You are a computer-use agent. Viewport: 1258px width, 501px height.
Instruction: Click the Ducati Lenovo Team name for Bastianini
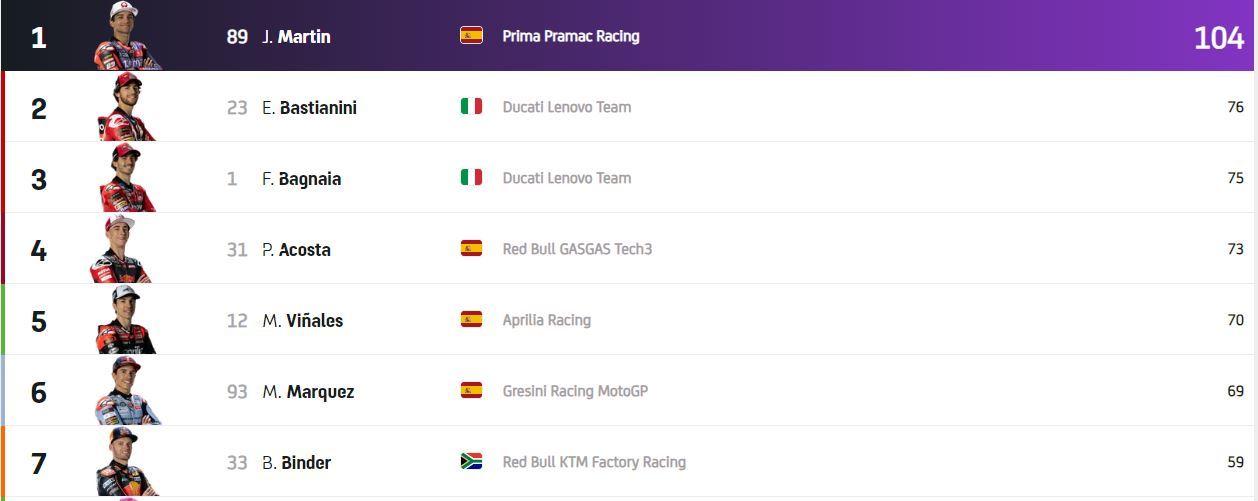coord(566,107)
